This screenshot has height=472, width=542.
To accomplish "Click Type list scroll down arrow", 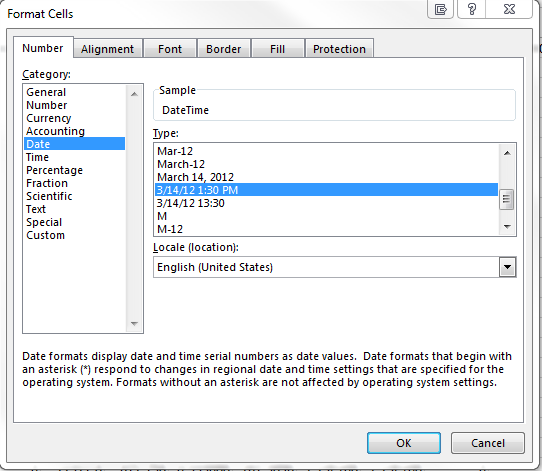I will click(x=507, y=227).
